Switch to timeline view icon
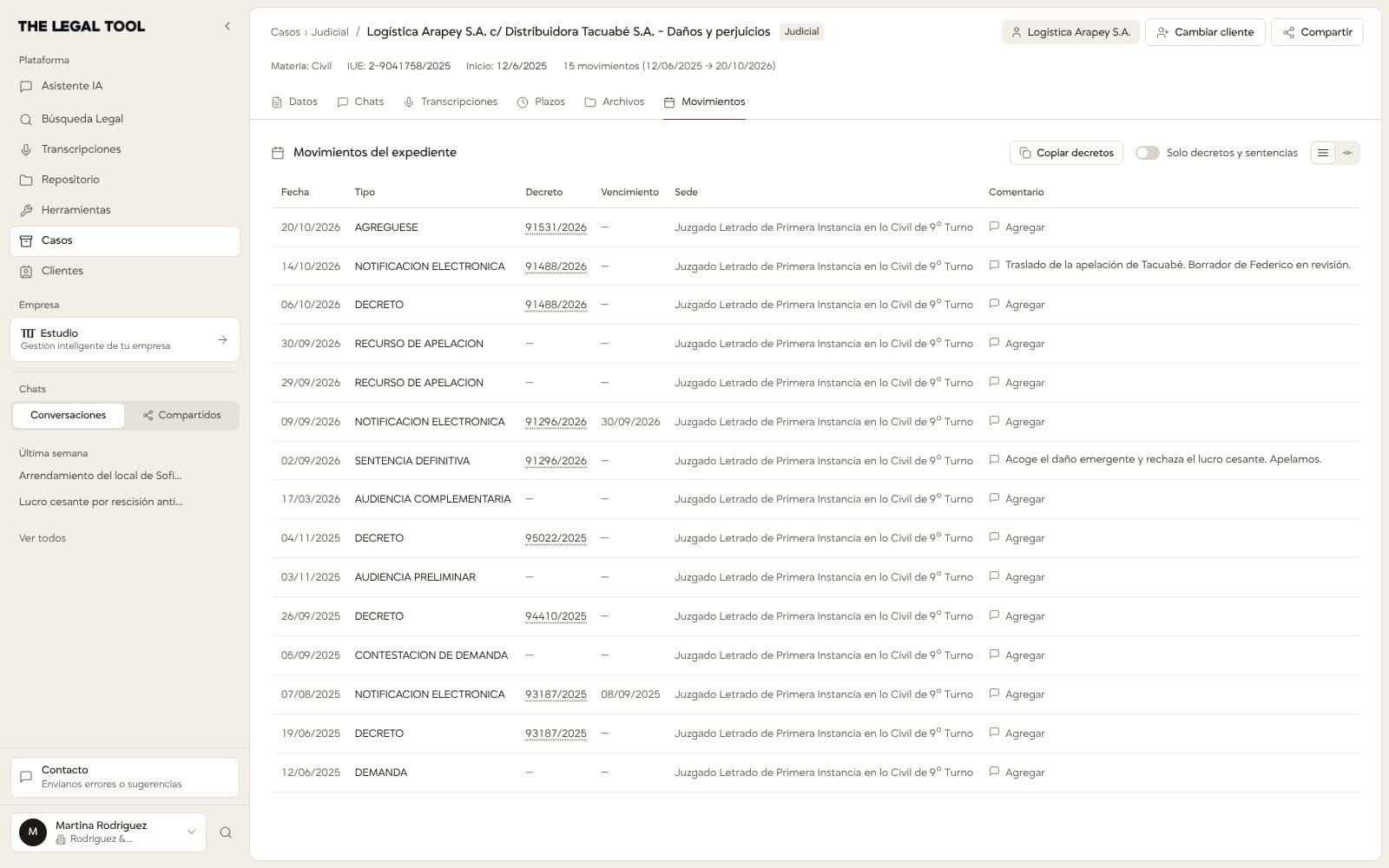The image size is (1389, 868). pyautogui.click(x=1347, y=153)
